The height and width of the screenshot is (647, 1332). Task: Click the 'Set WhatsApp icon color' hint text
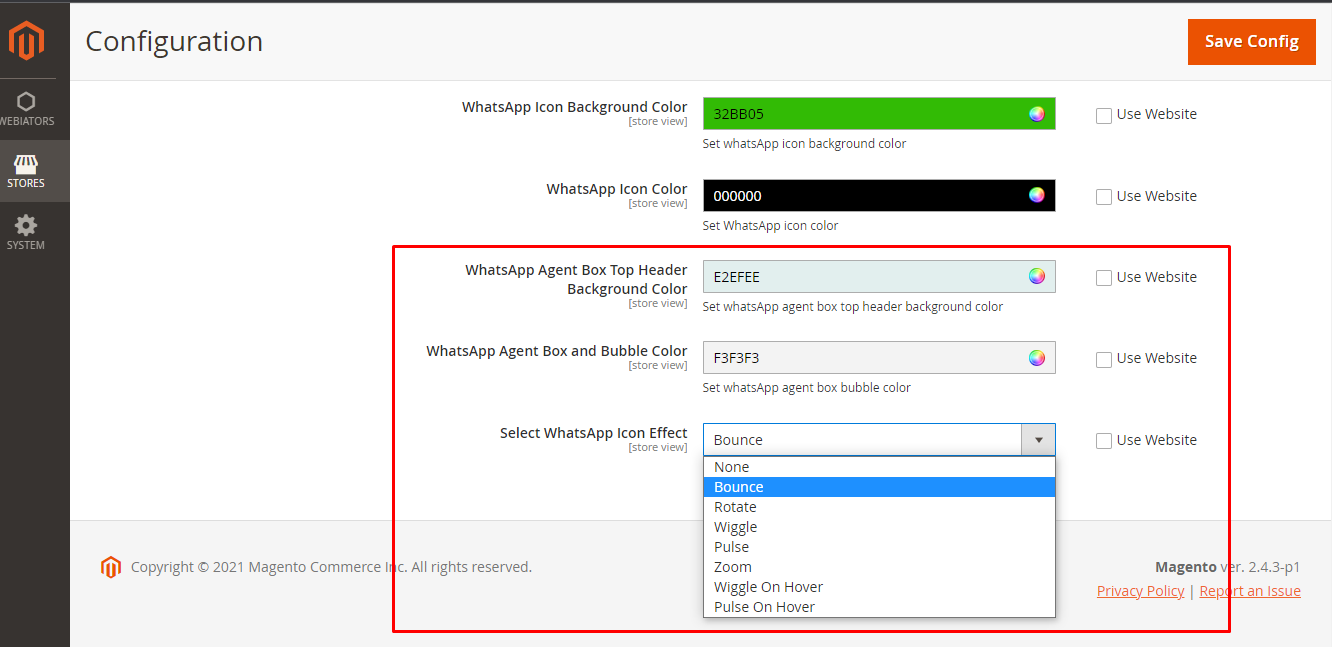click(770, 226)
